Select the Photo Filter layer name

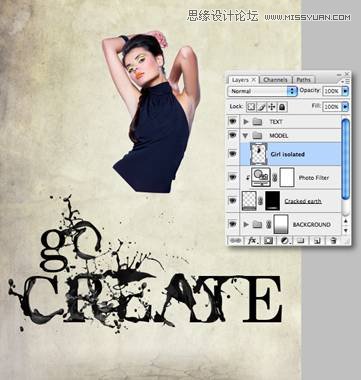(314, 178)
